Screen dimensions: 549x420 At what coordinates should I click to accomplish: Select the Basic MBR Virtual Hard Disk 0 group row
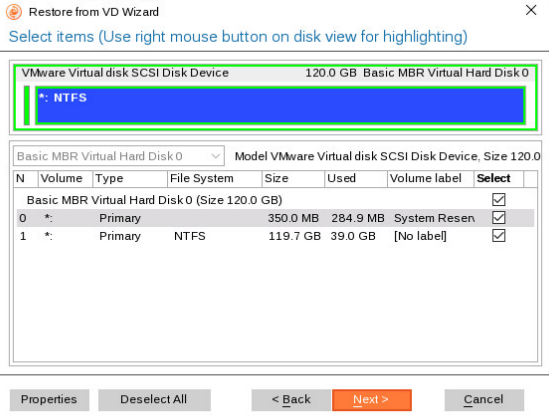coord(275,200)
